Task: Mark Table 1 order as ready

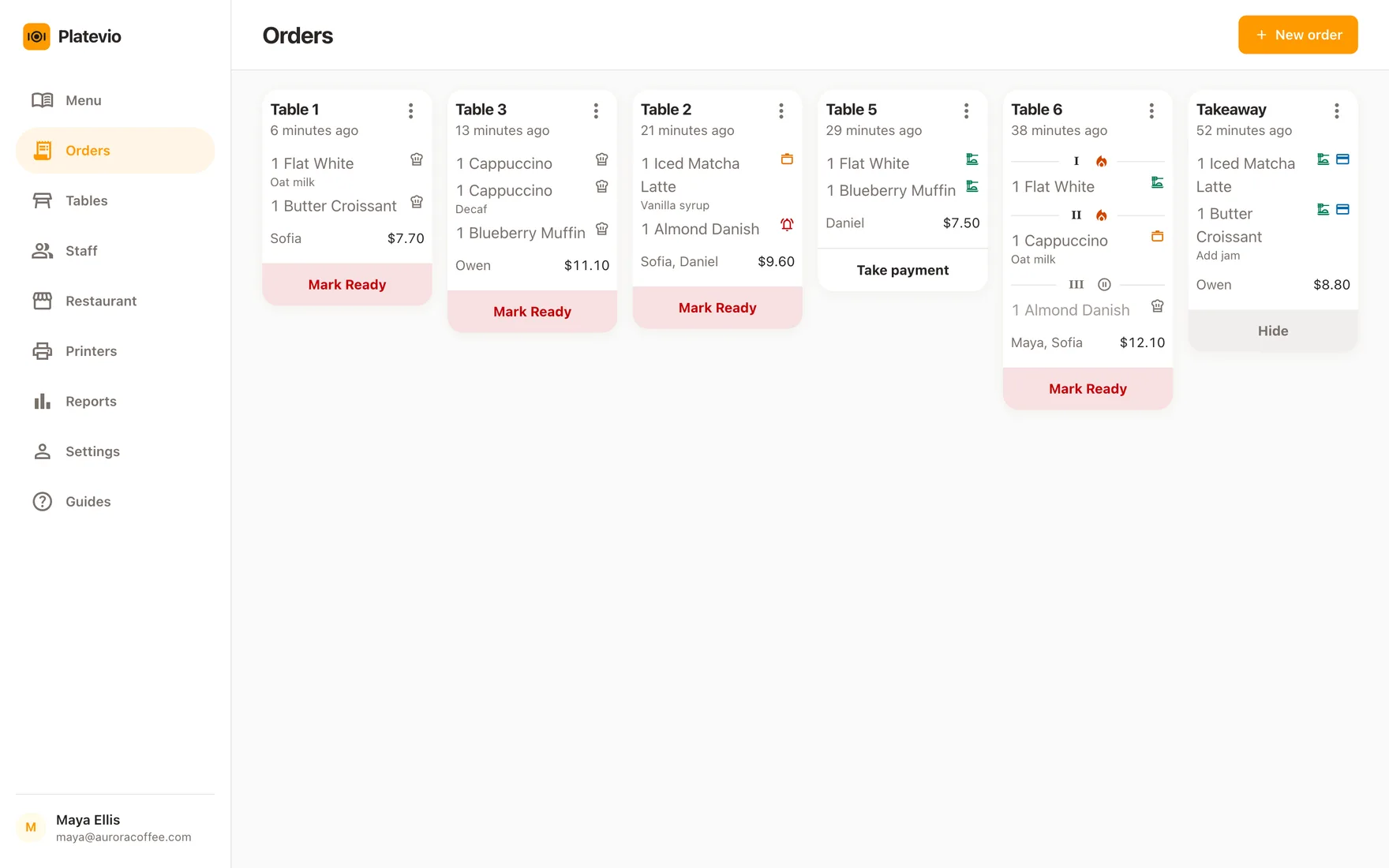Action: (x=347, y=285)
